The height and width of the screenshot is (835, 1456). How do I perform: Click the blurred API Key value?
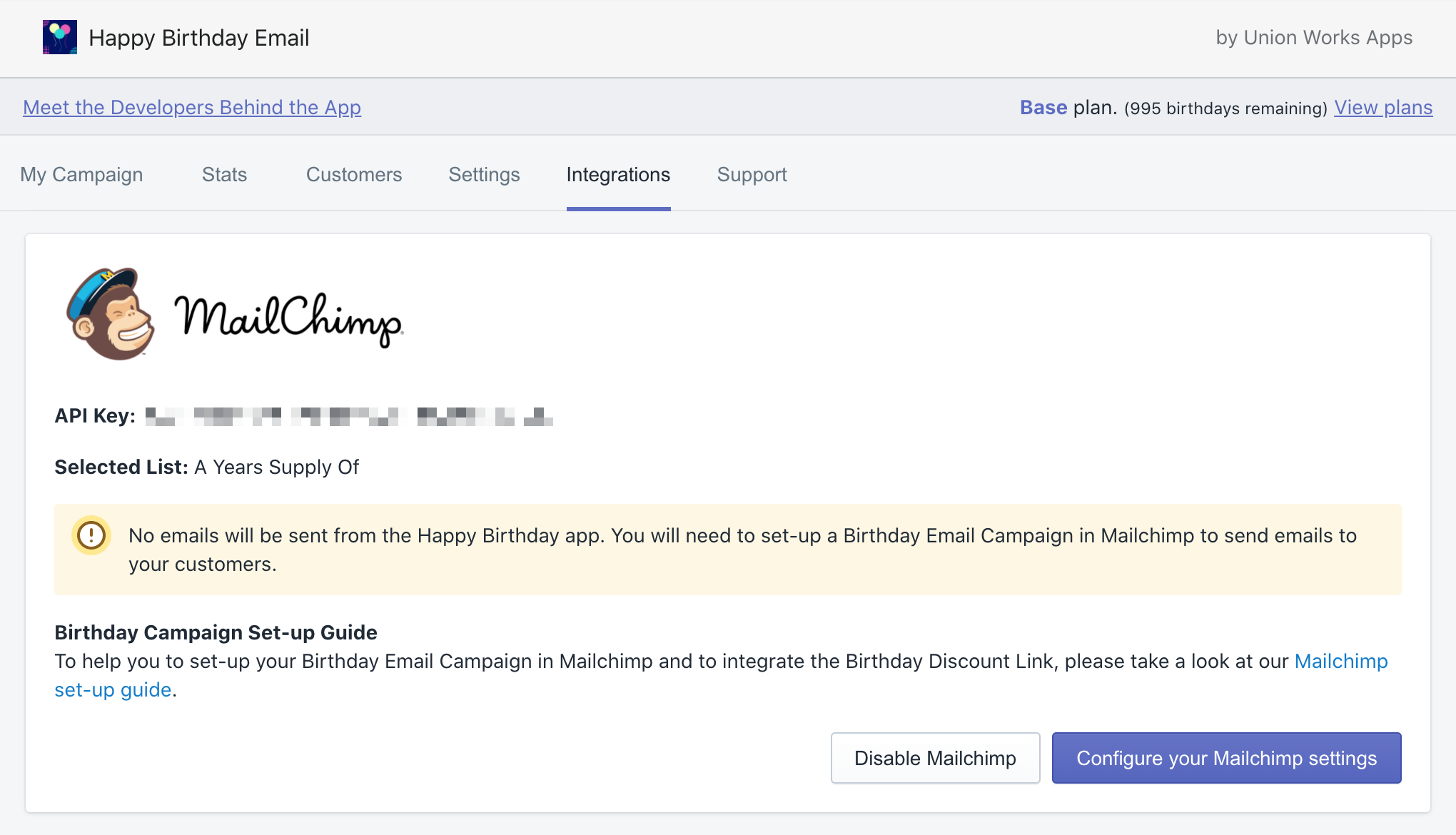(x=349, y=416)
